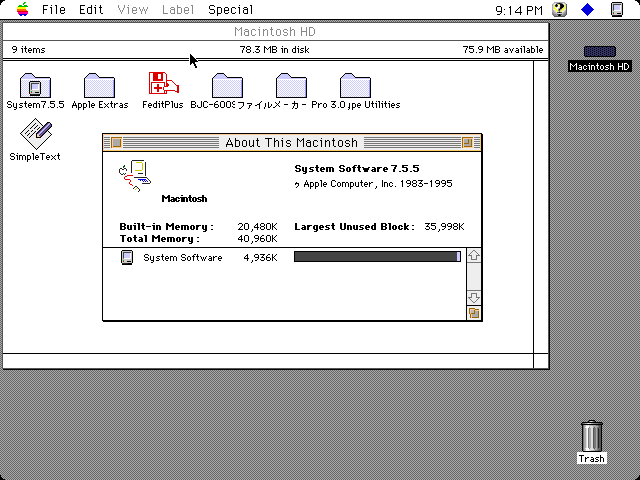The width and height of the screenshot is (640, 480).
Task: Click the 'System Software 7.5.5' heading
Action: point(357,169)
